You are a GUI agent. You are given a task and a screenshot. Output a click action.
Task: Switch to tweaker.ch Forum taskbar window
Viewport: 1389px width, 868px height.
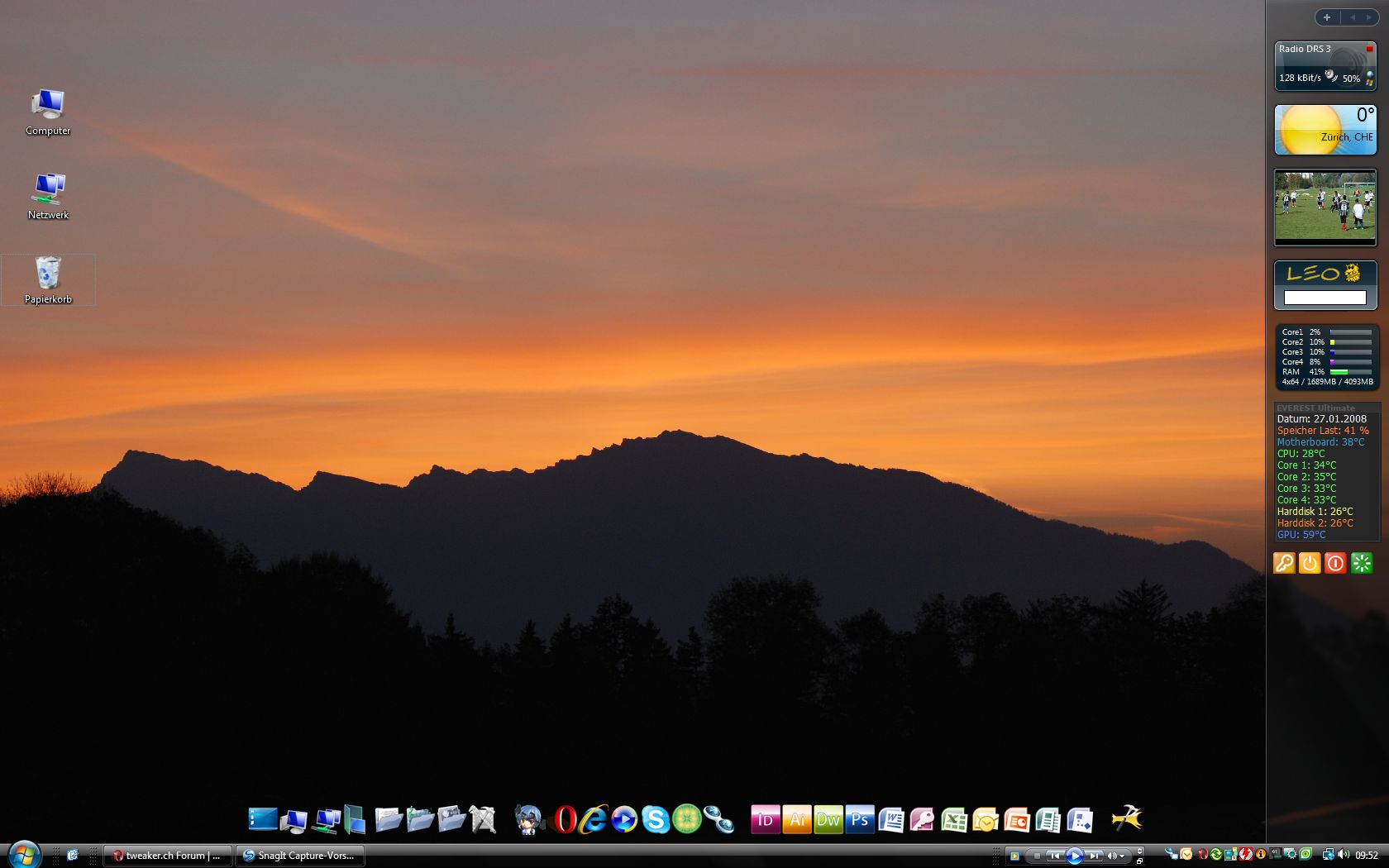pyautogui.click(x=167, y=856)
